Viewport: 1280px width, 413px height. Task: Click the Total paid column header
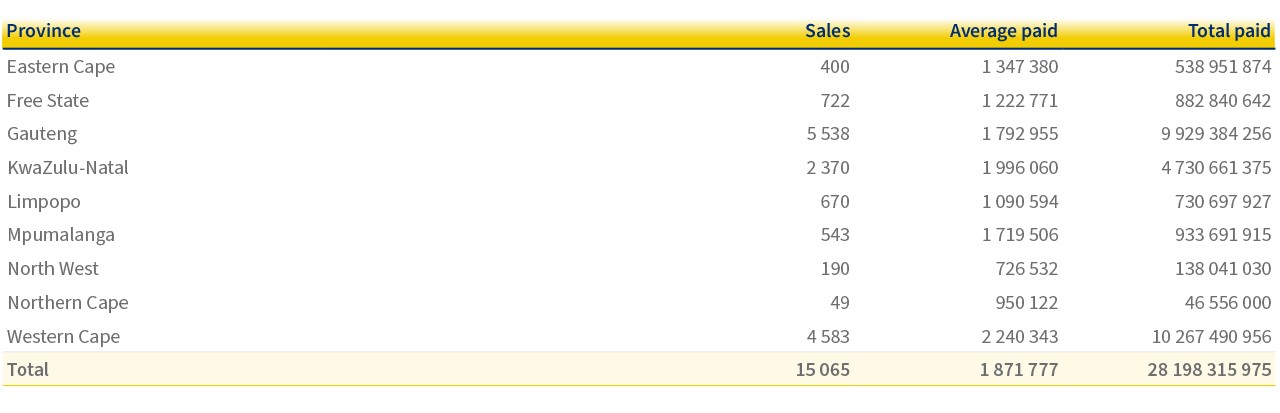pos(1229,31)
